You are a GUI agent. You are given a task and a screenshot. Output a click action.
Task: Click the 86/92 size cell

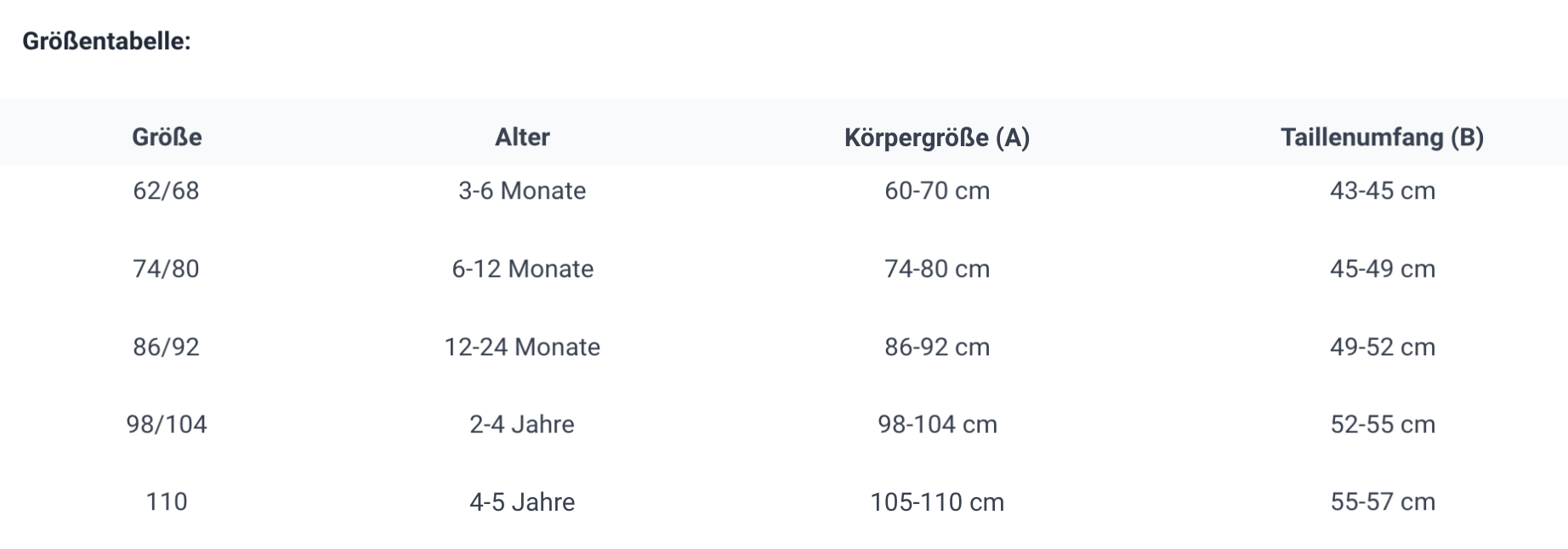point(166,347)
